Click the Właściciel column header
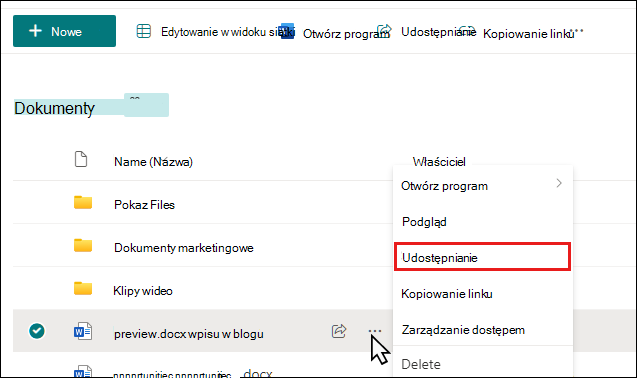Viewport: 637px width, 378px height. pos(439,162)
